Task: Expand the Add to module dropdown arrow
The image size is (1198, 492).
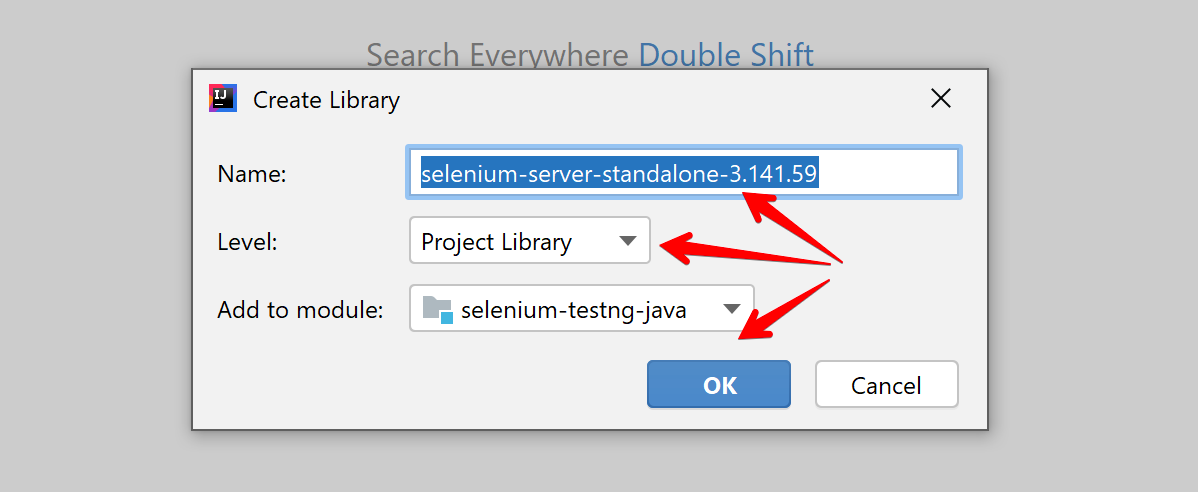Action: pyautogui.click(x=731, y=309)
